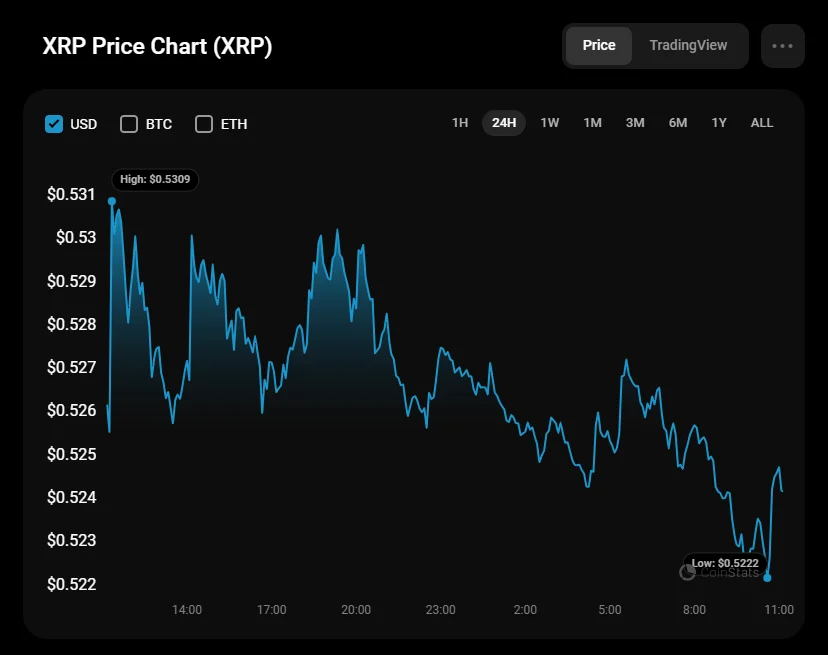Open the three-dot more options menu
The width and height of the screenshot is (828, 655).
782,46
